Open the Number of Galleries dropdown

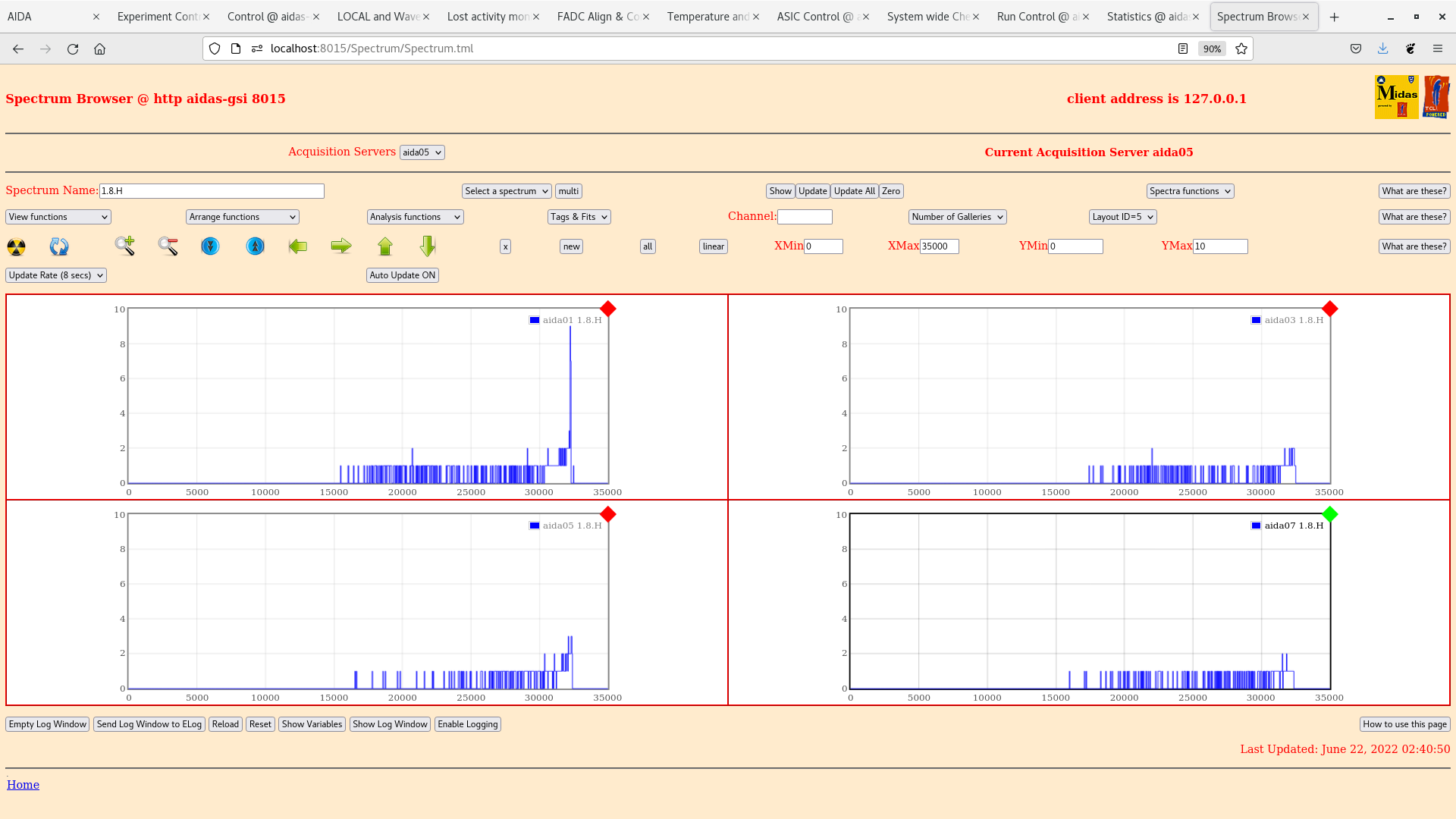point(958,217)
